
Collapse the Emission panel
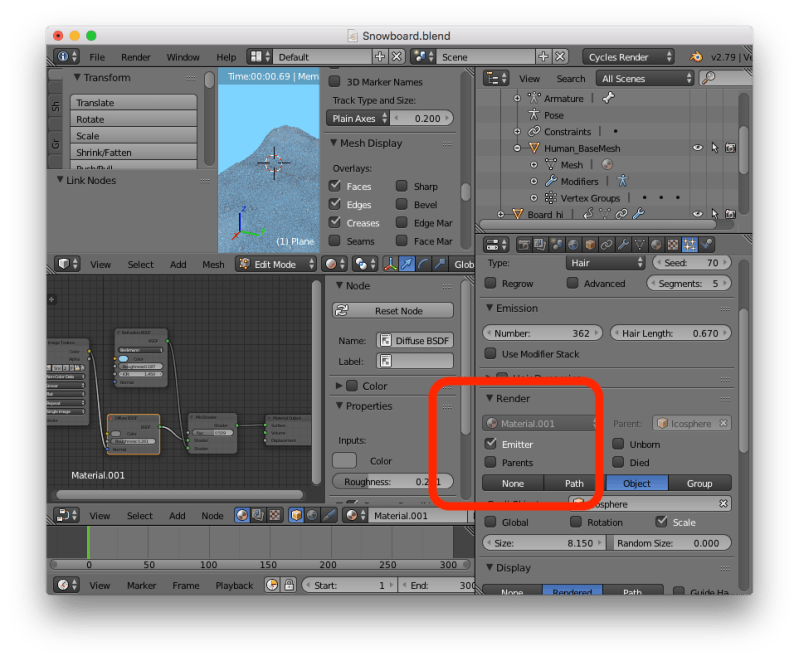tap(489, 308)
